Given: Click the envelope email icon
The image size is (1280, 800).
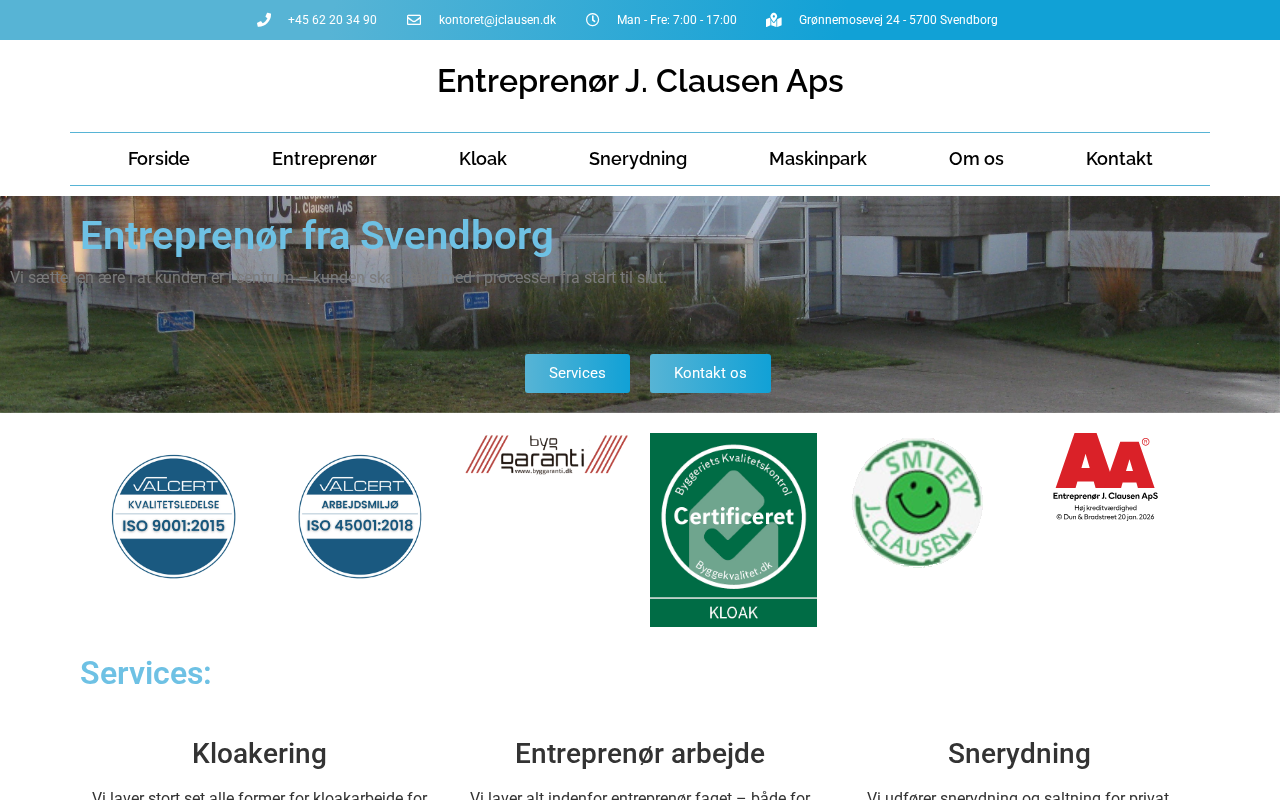Looking at the screenshot, I should [414, 20].
